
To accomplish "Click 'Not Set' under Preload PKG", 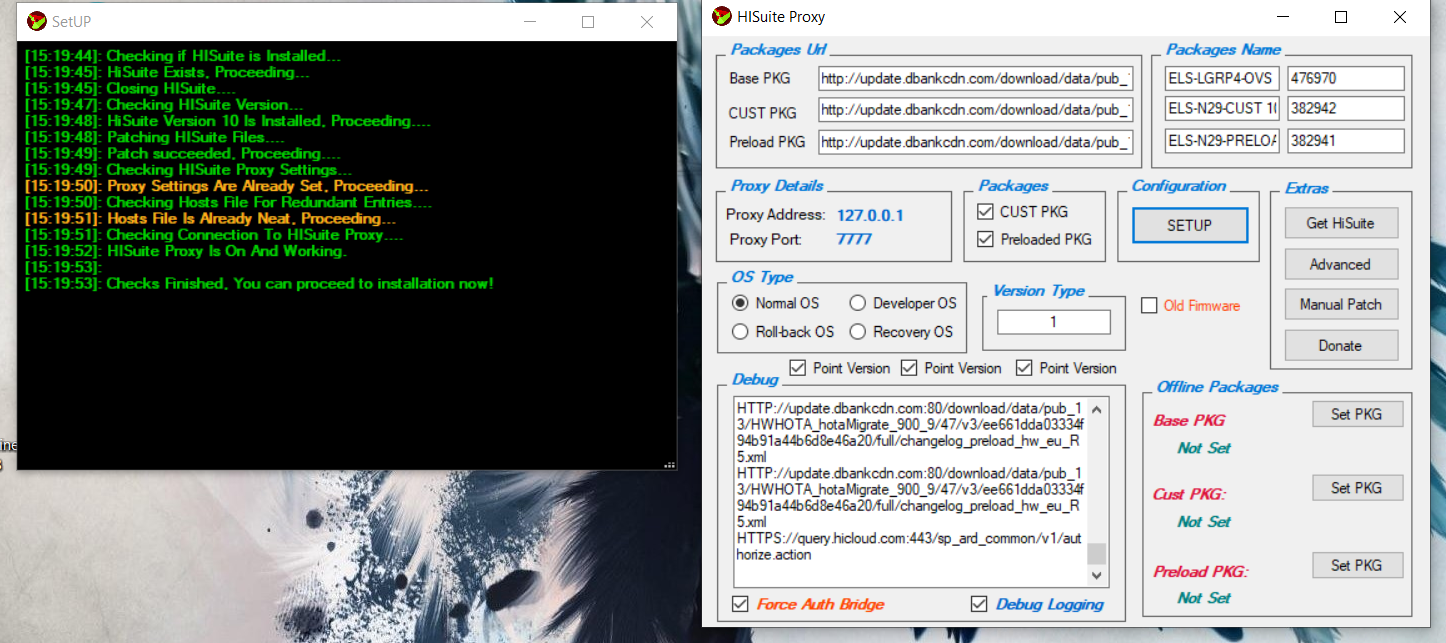I will point(1204,598).
